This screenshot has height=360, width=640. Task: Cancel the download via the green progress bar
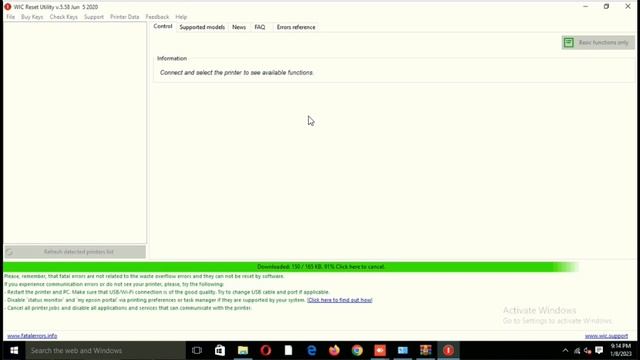click(x=321, y=267)
